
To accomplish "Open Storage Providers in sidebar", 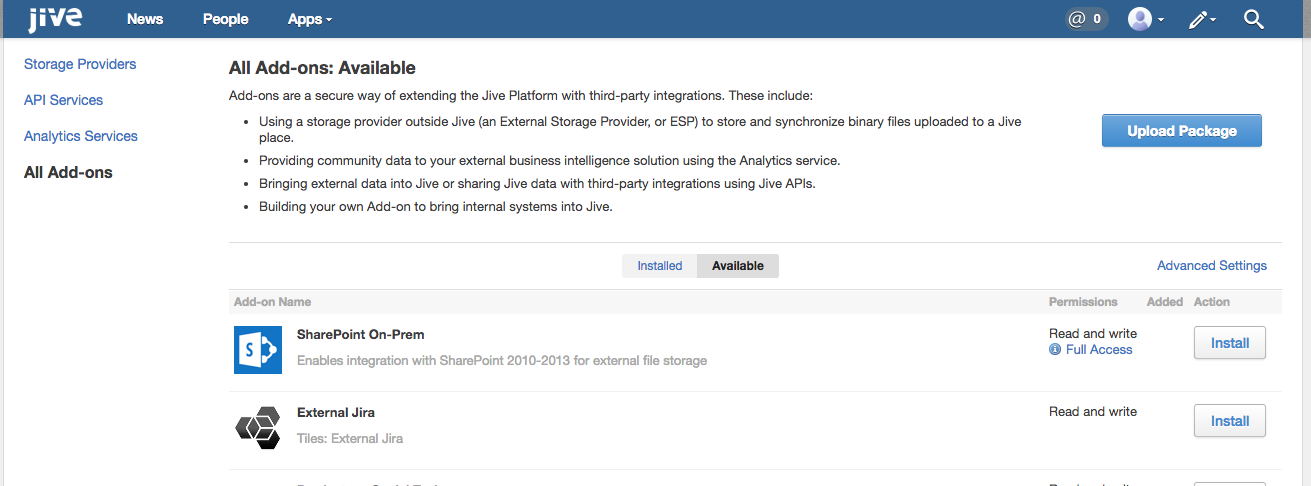I will click(80, 64).
